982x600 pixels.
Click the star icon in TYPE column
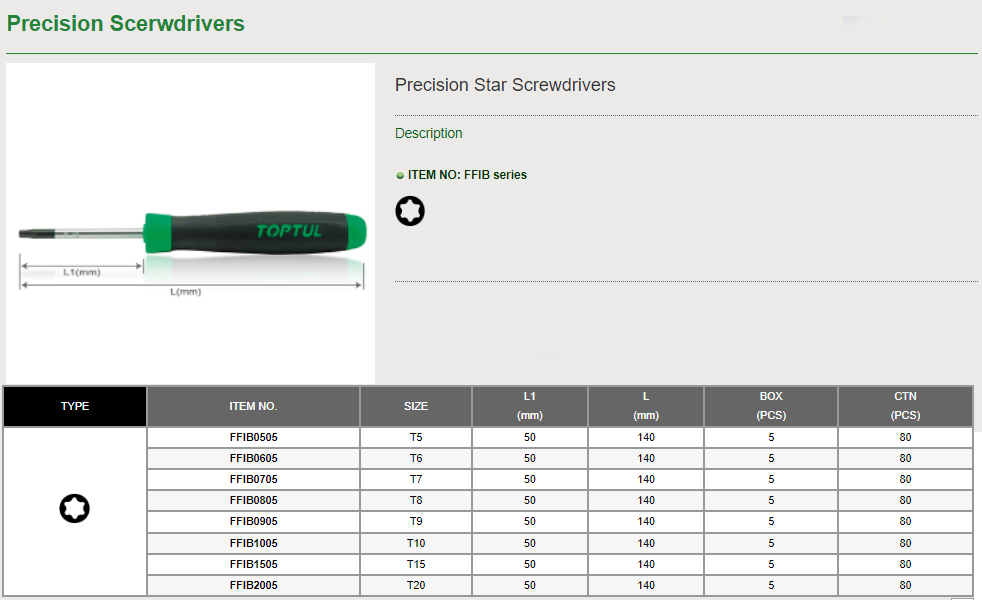[75, 508]
